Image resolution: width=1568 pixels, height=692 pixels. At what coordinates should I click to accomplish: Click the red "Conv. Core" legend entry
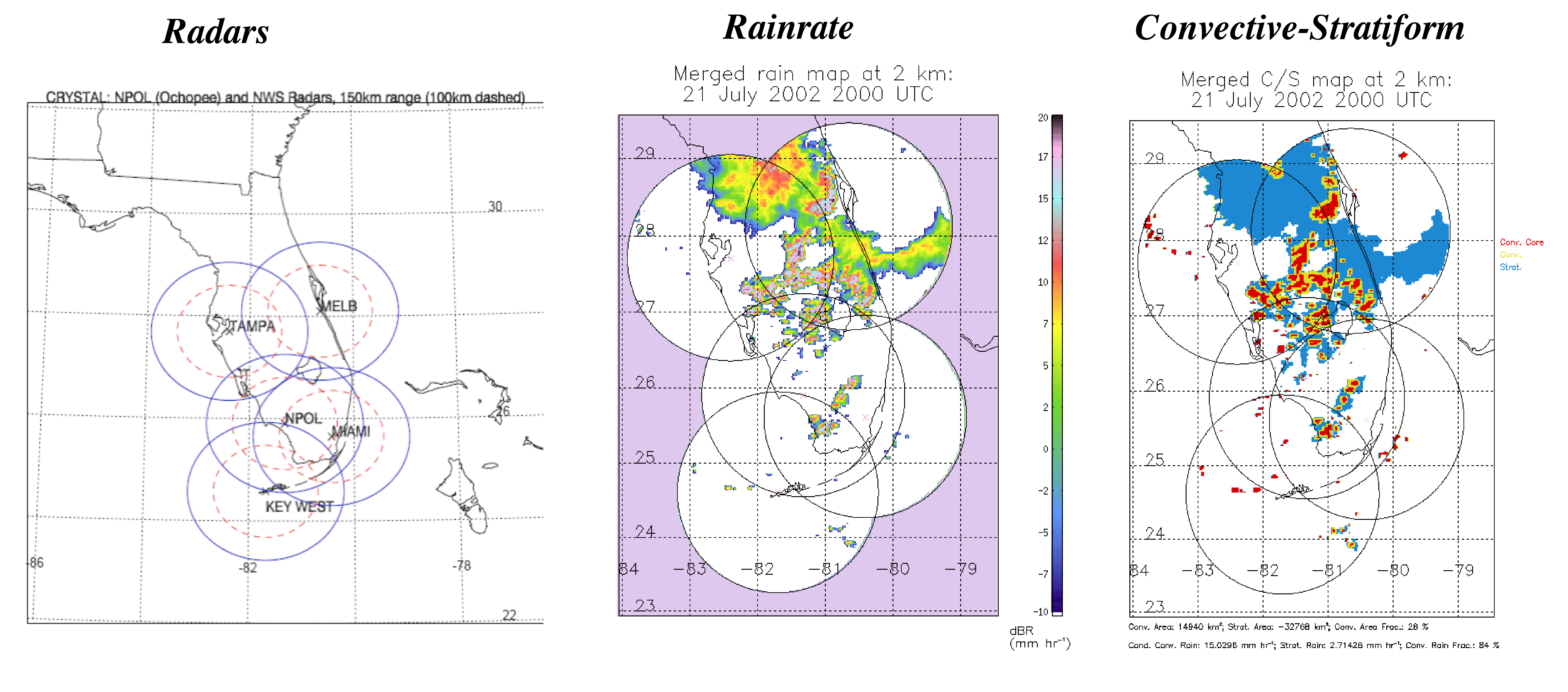[x=1522, y=242]
